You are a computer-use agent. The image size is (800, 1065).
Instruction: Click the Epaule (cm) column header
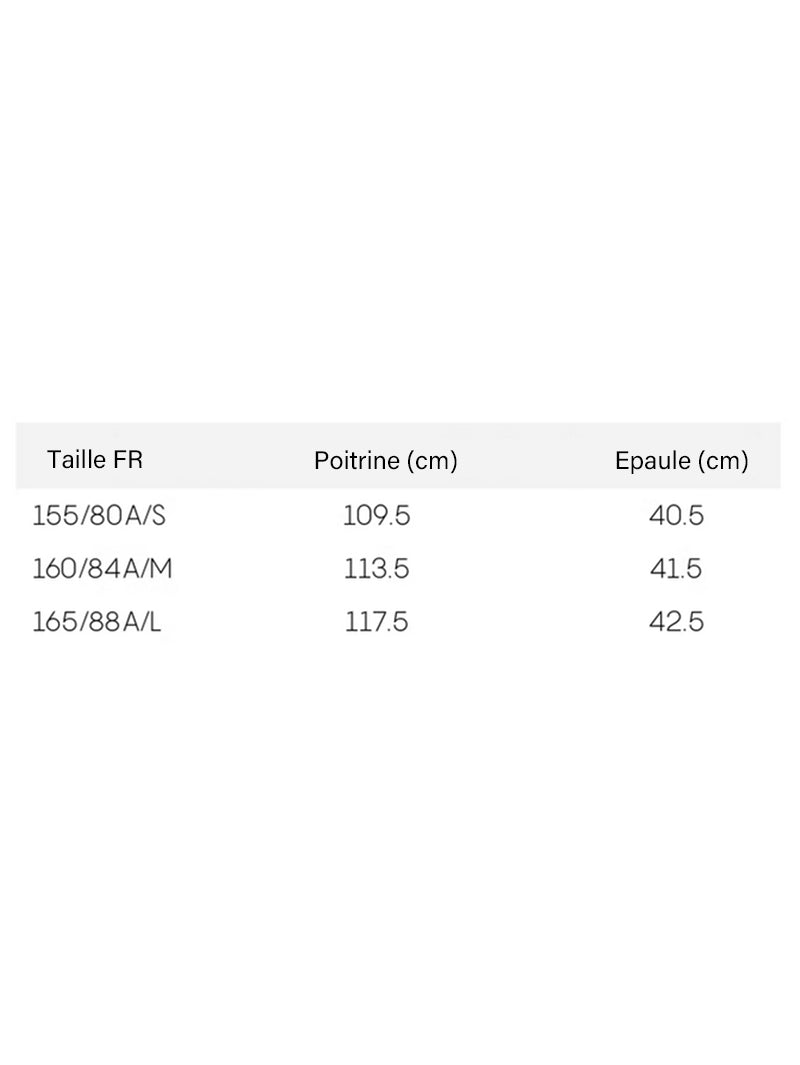point(682,461)
